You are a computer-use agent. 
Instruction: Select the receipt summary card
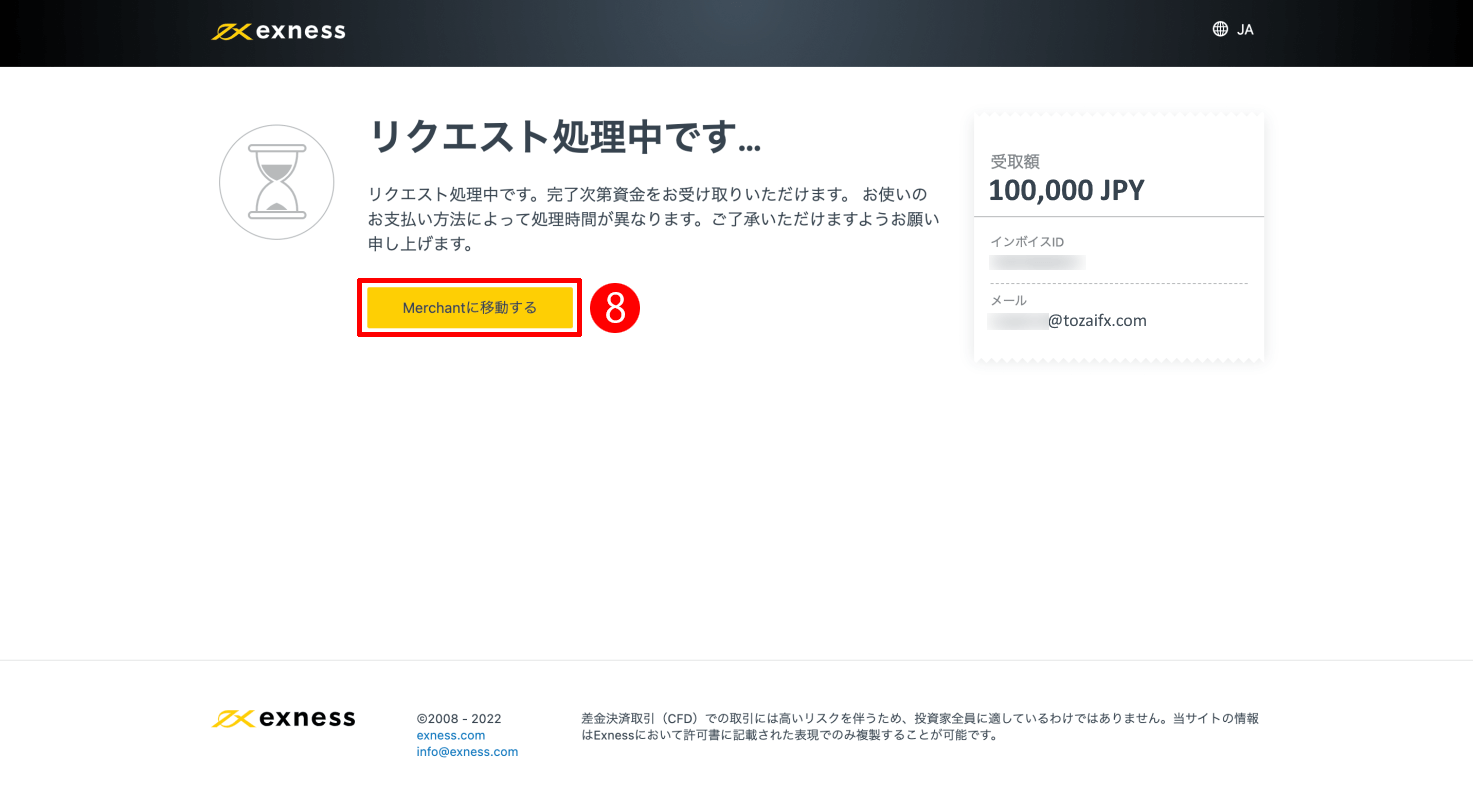[1118, 236]
